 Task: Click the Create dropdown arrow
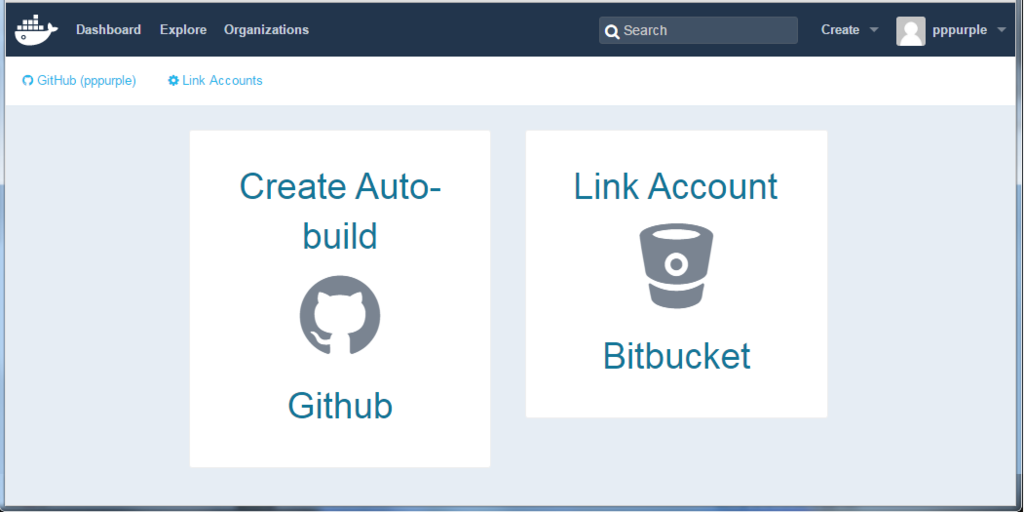pyautogui.click(x=874, y=30)
